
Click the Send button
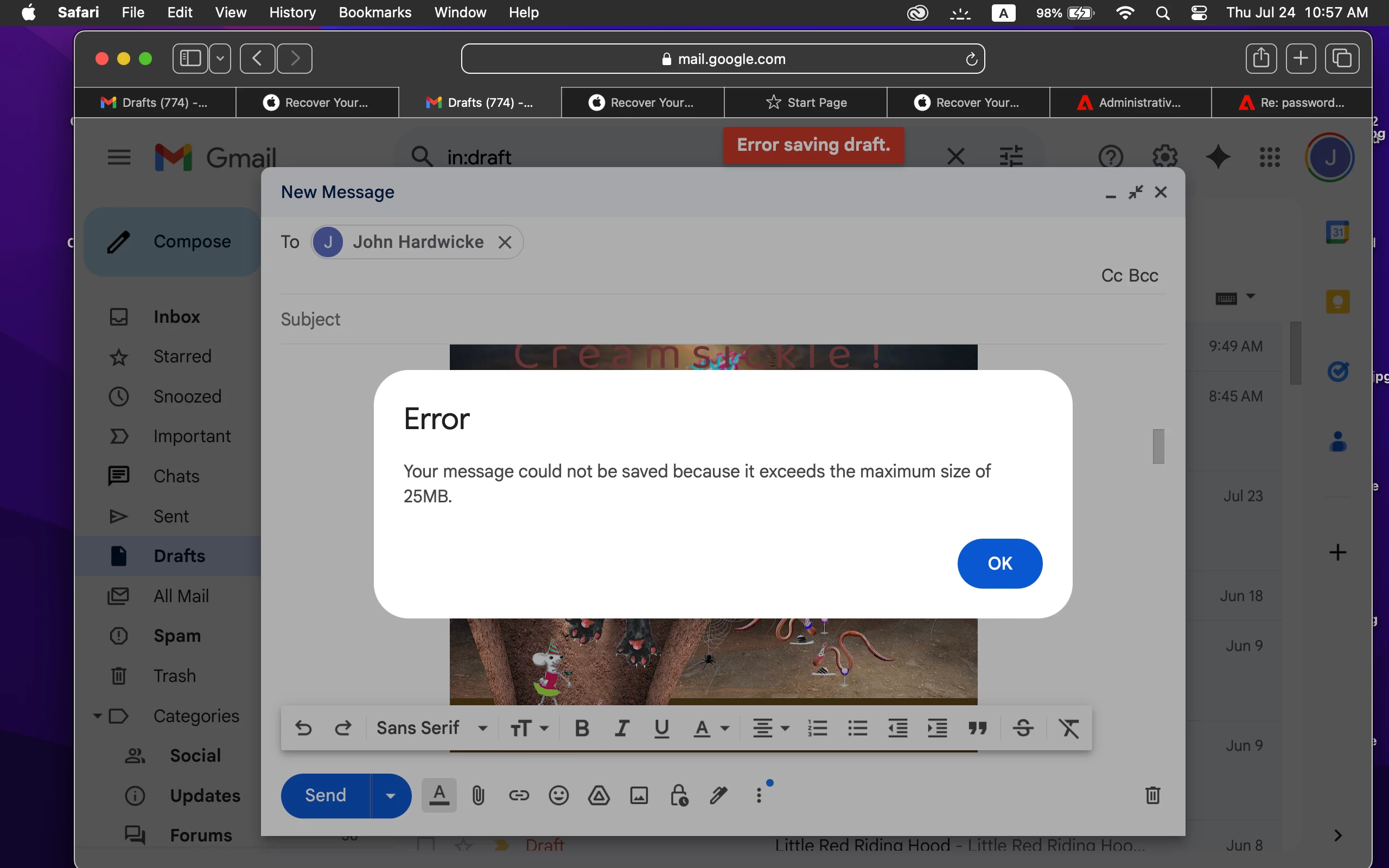coord(326,795)
